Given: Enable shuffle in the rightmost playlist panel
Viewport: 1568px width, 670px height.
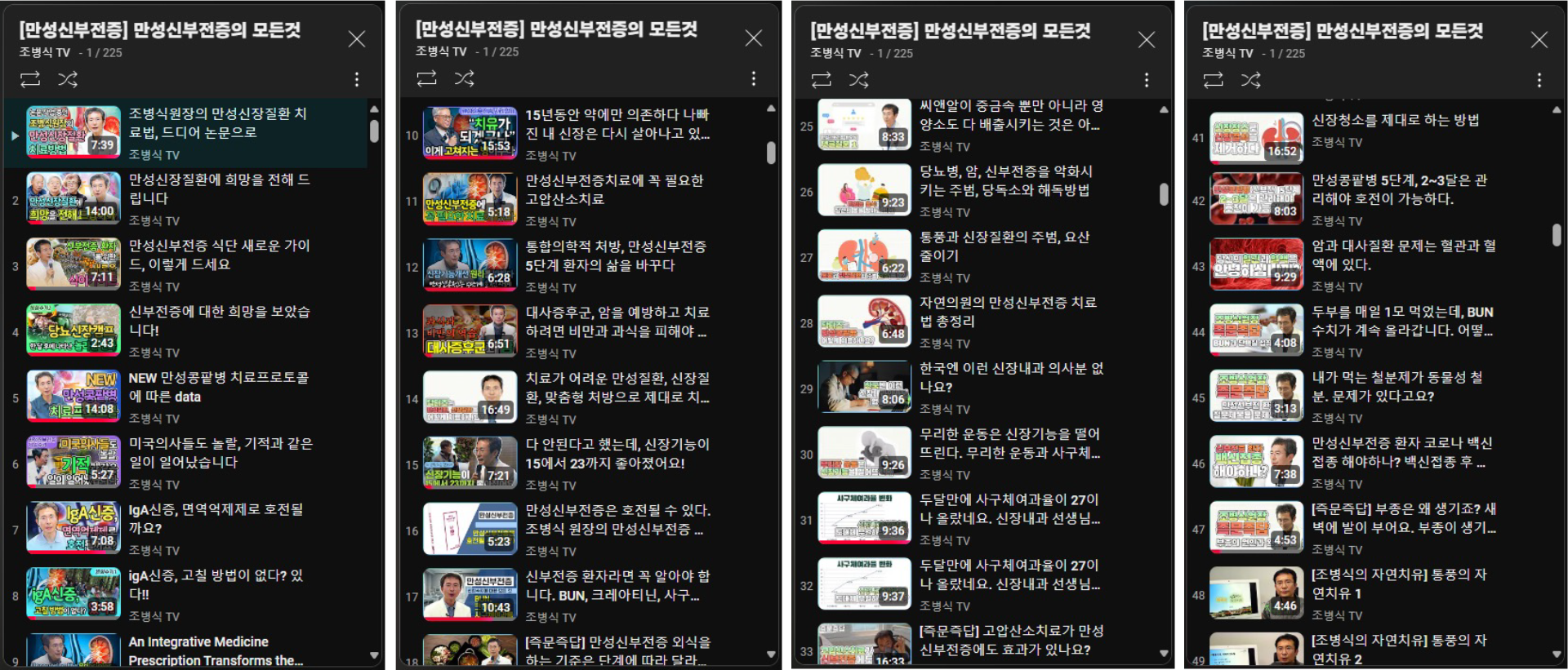Looking at the screenshot, I should (x=1250, y=80).
